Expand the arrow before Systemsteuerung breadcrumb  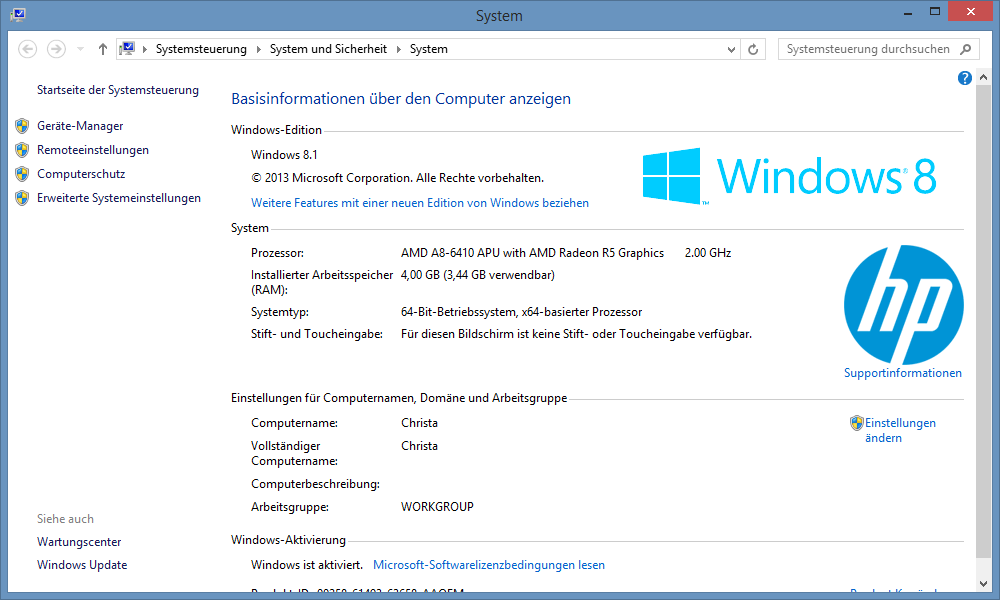(145, 49)
